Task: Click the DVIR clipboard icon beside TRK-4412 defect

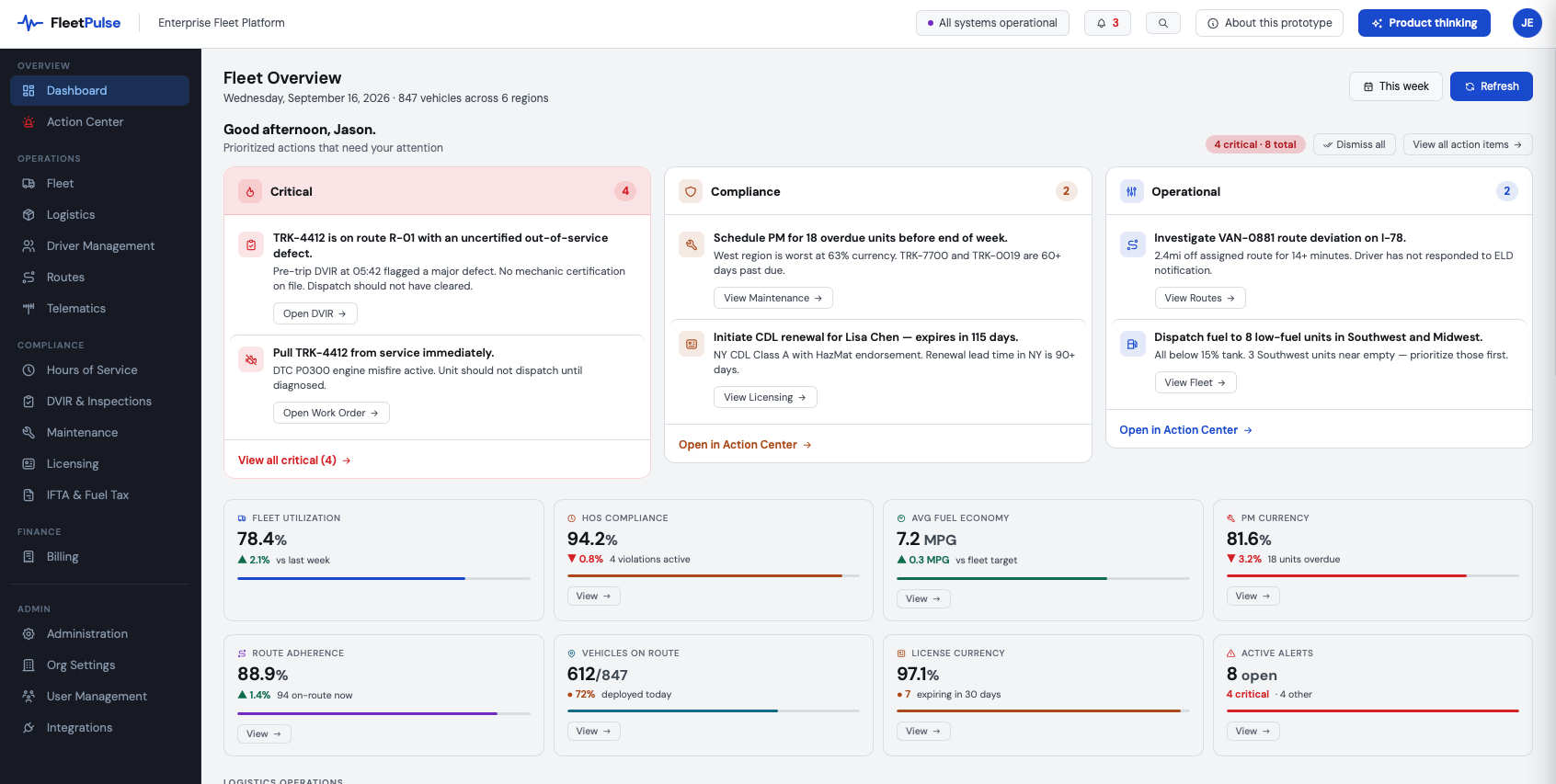Action: coord(251,244)
